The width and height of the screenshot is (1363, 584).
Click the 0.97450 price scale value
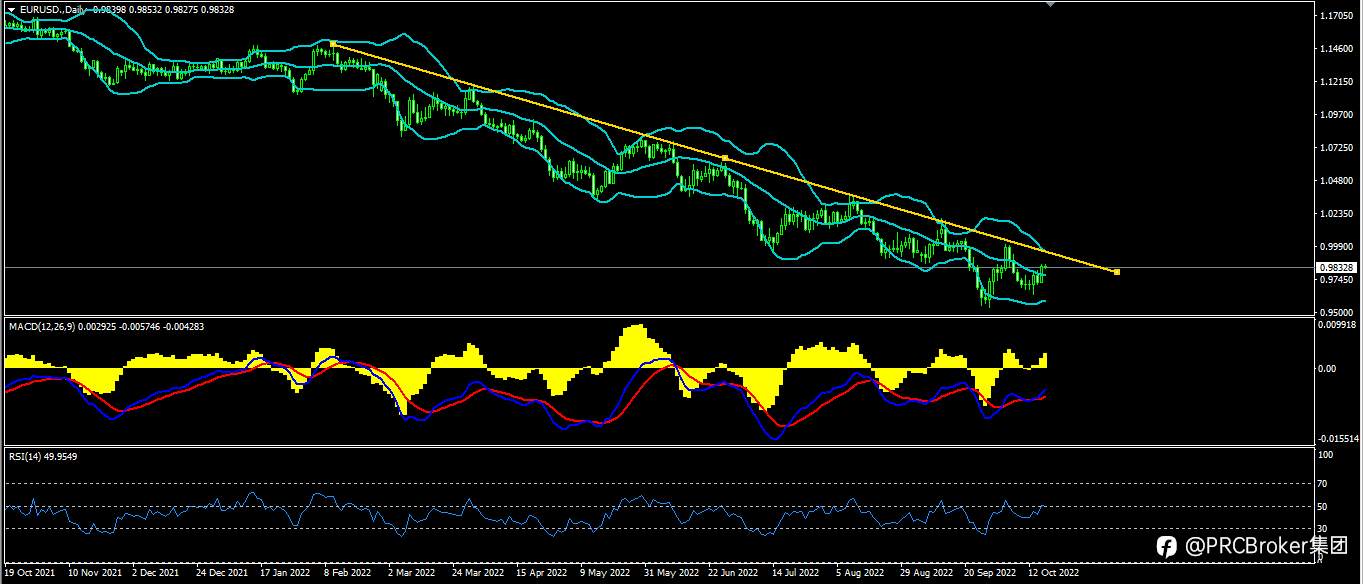coord(1336,280)
